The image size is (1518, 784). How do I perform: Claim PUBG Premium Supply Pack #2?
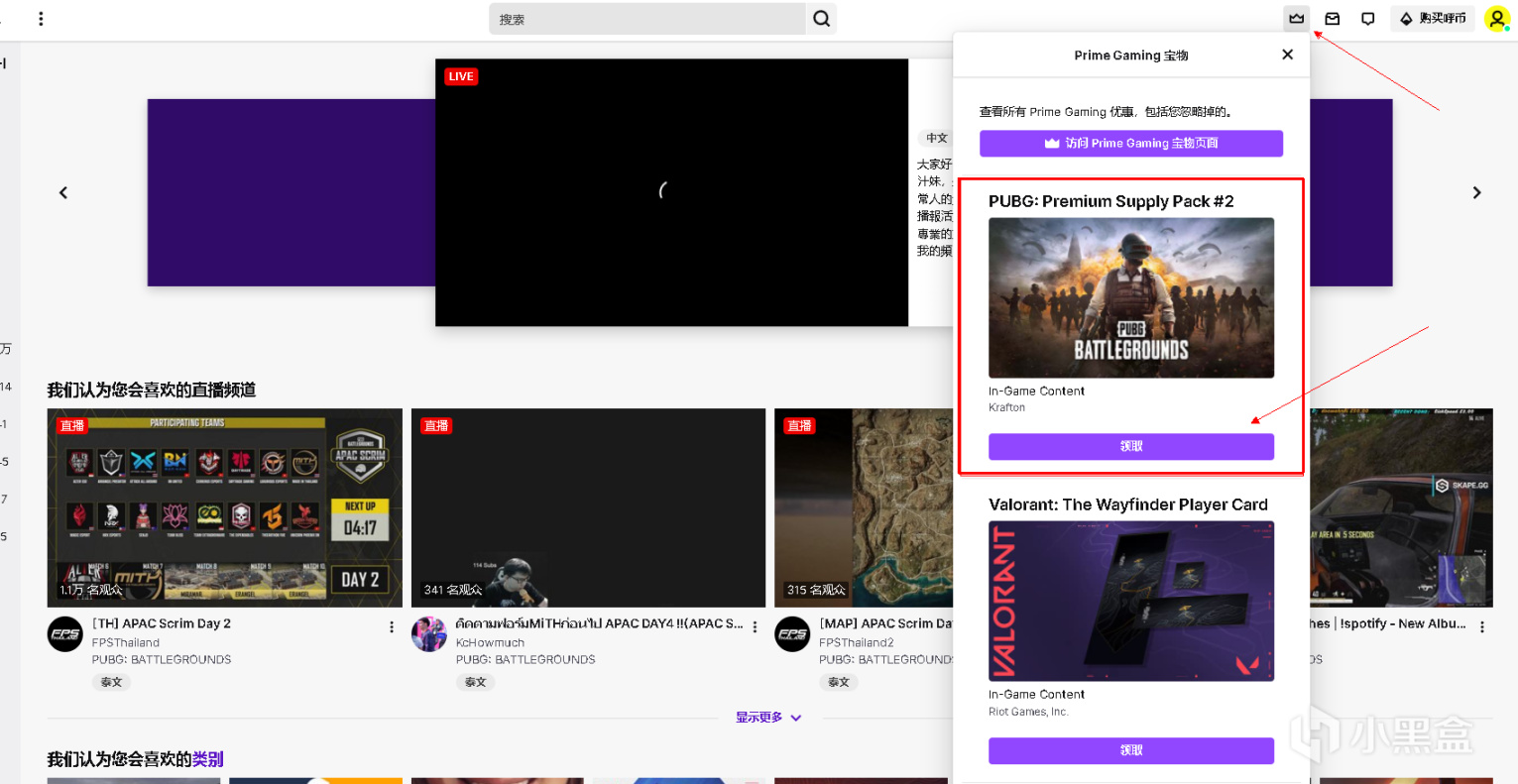pos(1131,446)
